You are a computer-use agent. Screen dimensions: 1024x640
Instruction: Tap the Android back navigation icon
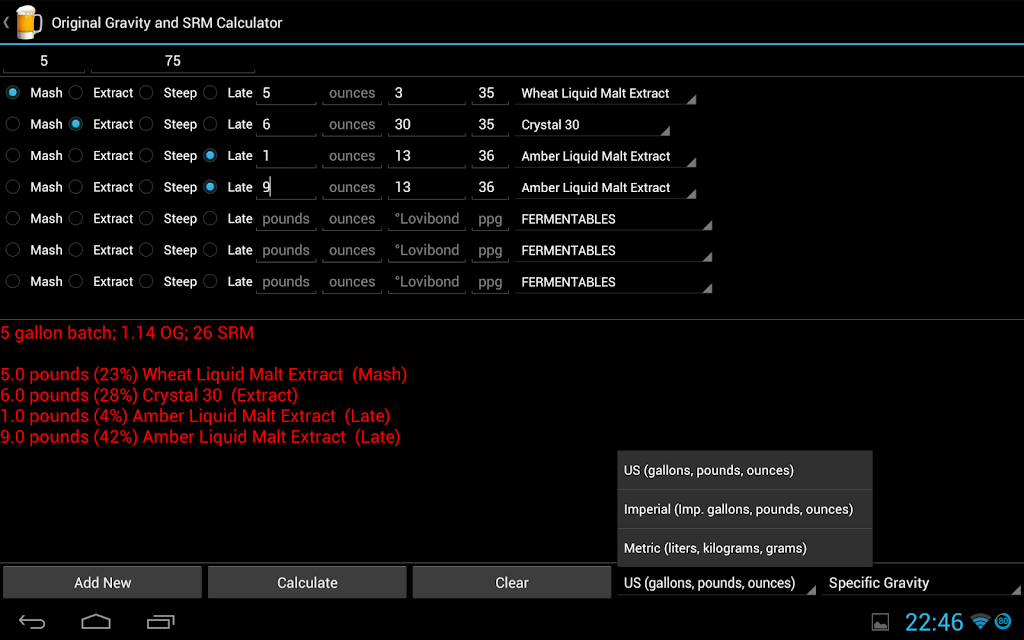[31, 622]
